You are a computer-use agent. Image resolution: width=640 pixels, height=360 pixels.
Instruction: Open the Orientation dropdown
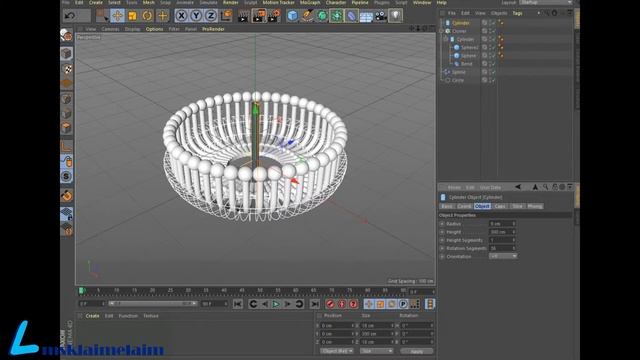tap(503, 256)
